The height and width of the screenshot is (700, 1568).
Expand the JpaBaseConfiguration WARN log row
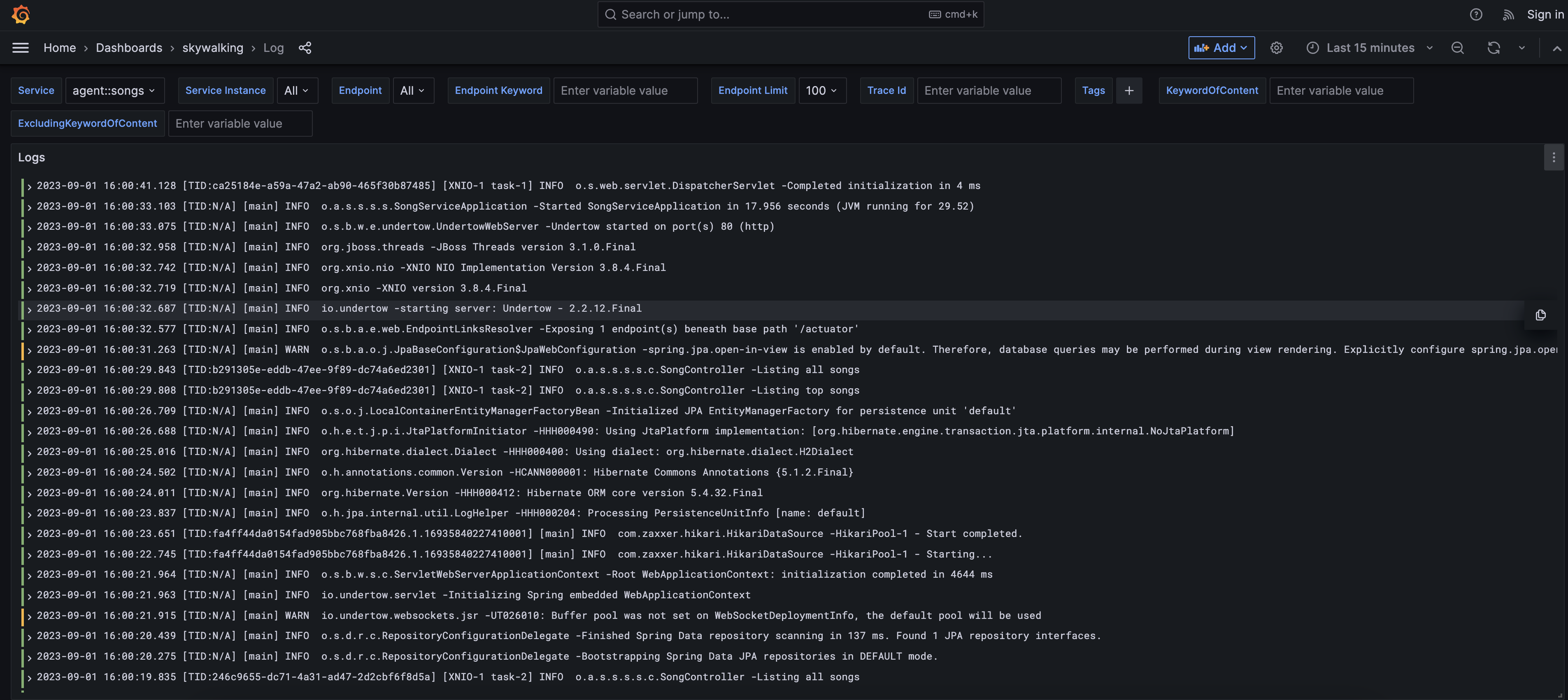click(x=29, y=350)
